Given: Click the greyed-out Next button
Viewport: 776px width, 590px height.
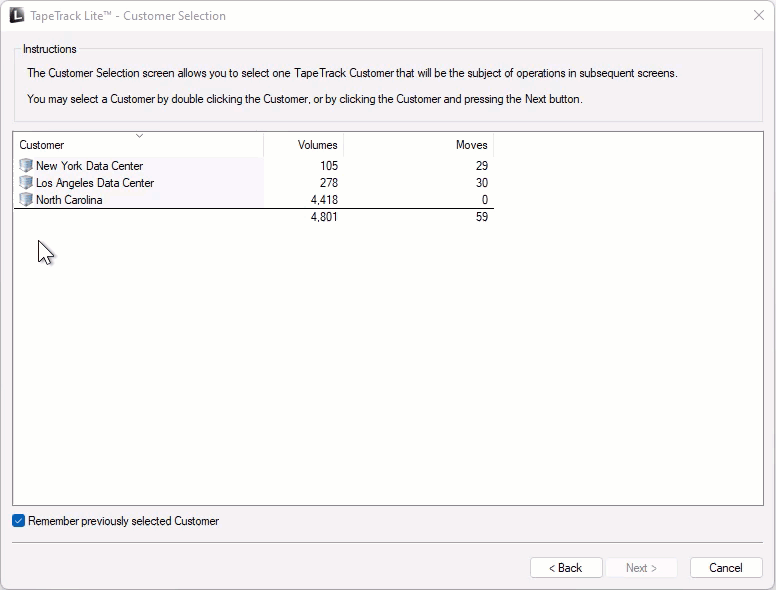Looking at the screenshot, I should 641,568.
